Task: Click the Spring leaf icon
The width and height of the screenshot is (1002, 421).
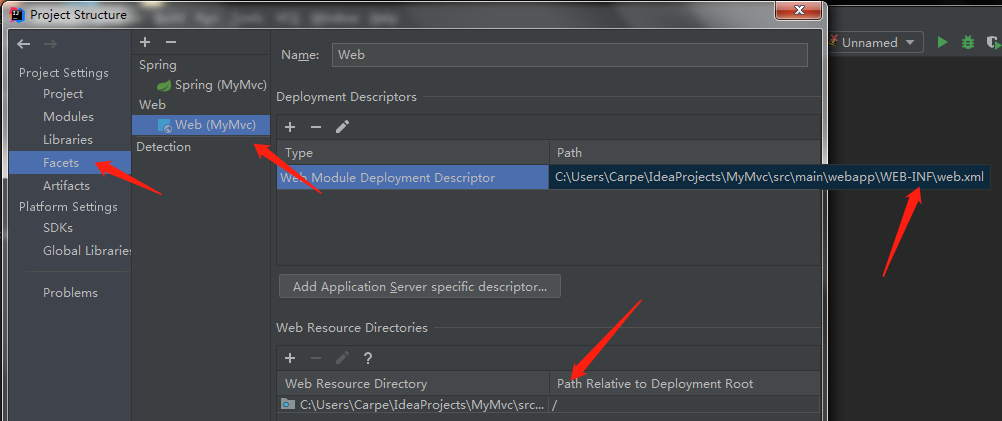Action: tap(164, 85)
